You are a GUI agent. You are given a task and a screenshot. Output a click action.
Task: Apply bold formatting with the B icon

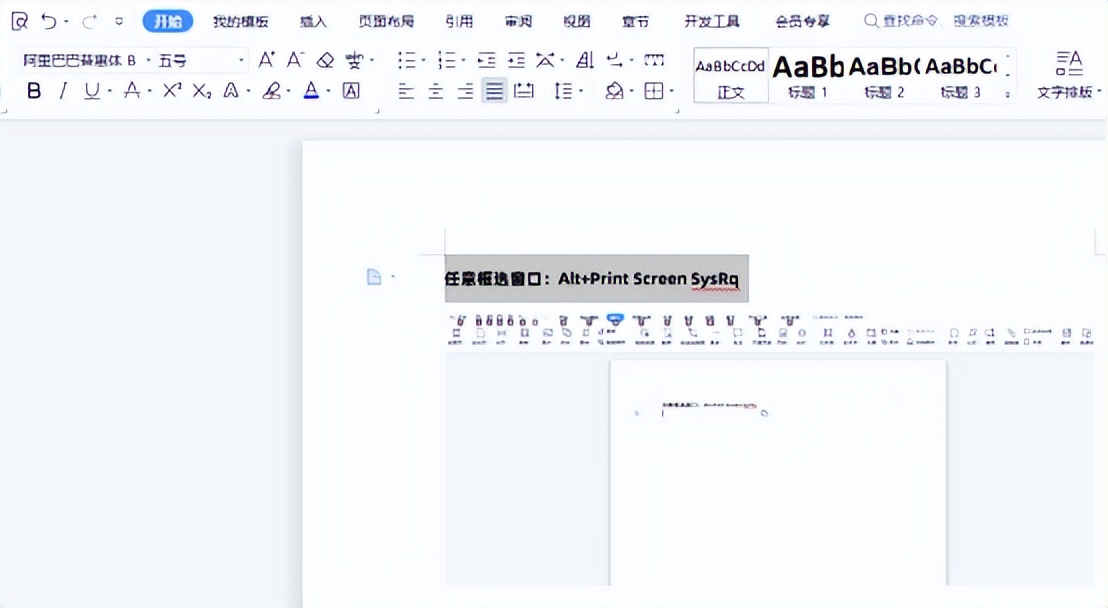(33, 90)
